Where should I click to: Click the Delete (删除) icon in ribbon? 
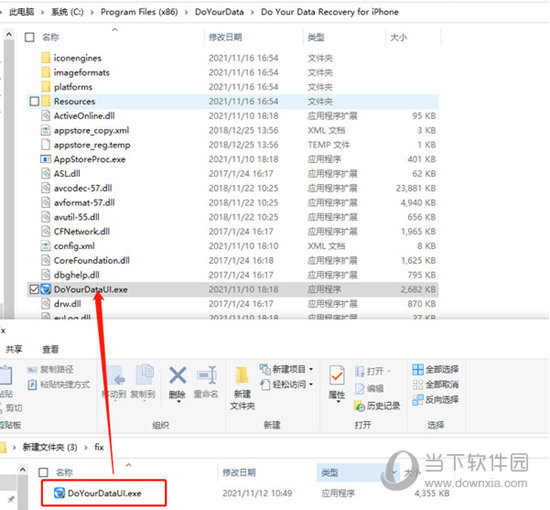tap(177, 375)
